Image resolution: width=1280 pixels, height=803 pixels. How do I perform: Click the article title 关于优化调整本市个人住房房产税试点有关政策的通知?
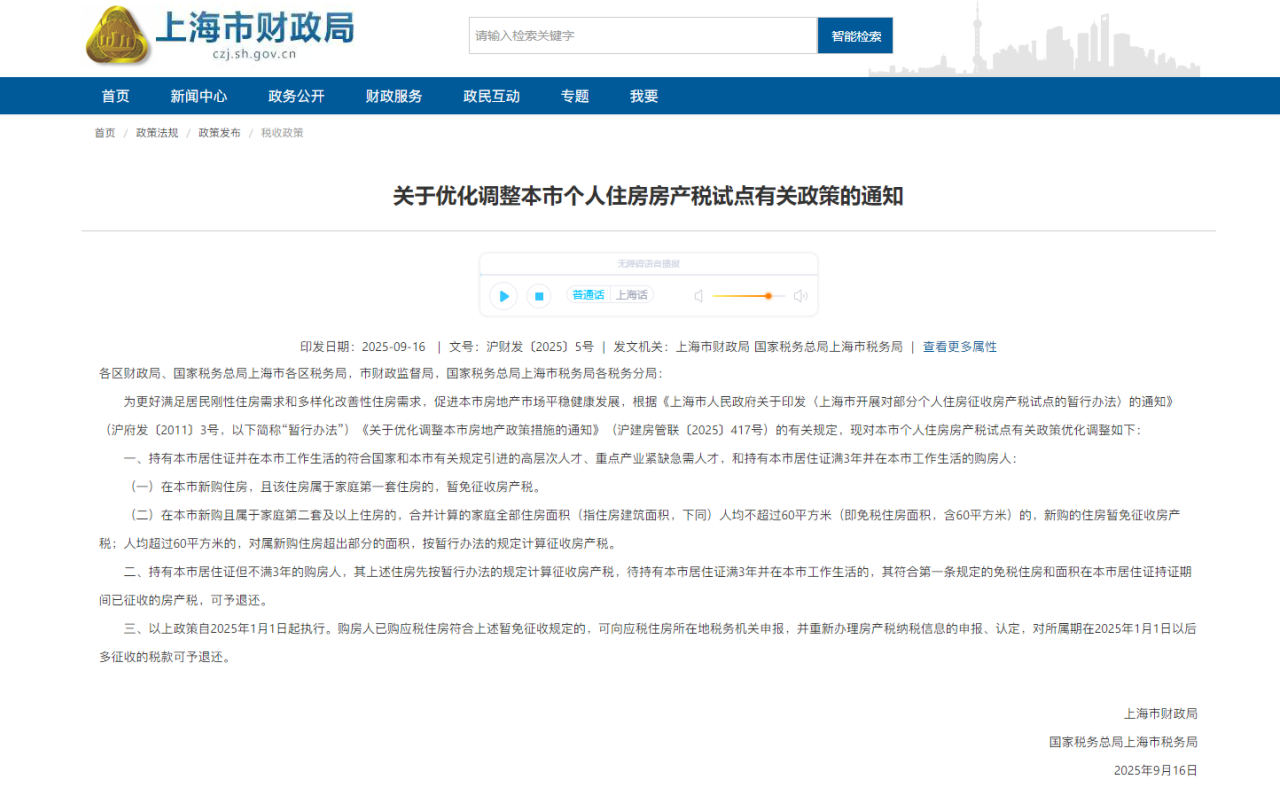(648, 196)
